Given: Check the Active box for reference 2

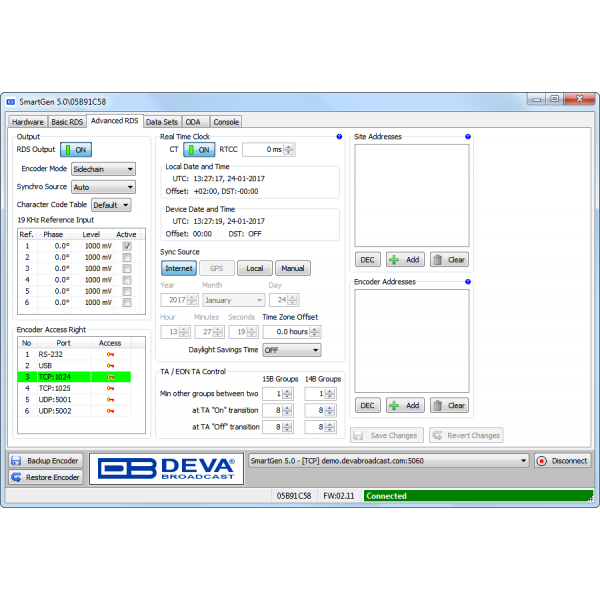Looking at the screenshot, I should click(127, 257).
